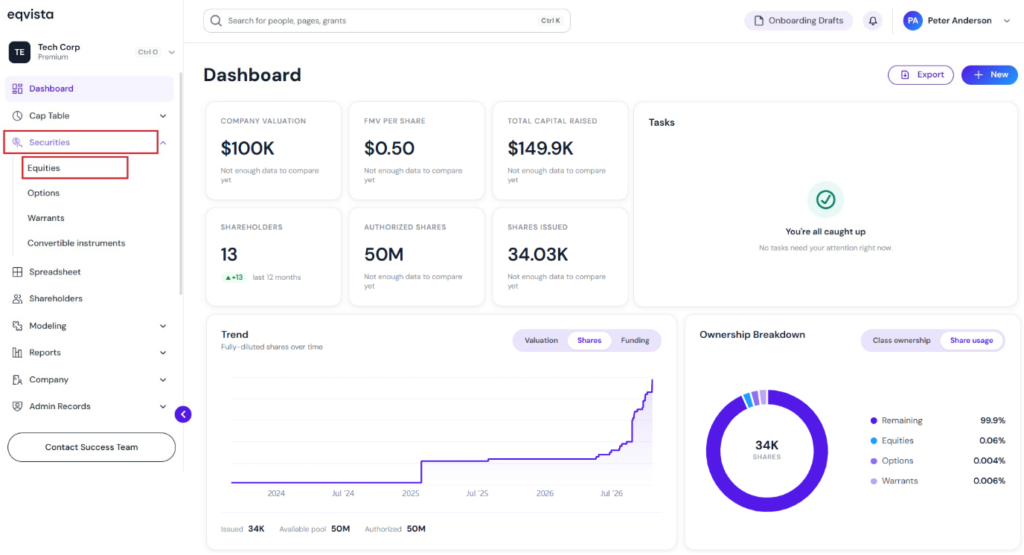
Task: Open Convertible instruments page
Action: click(76, 243)
